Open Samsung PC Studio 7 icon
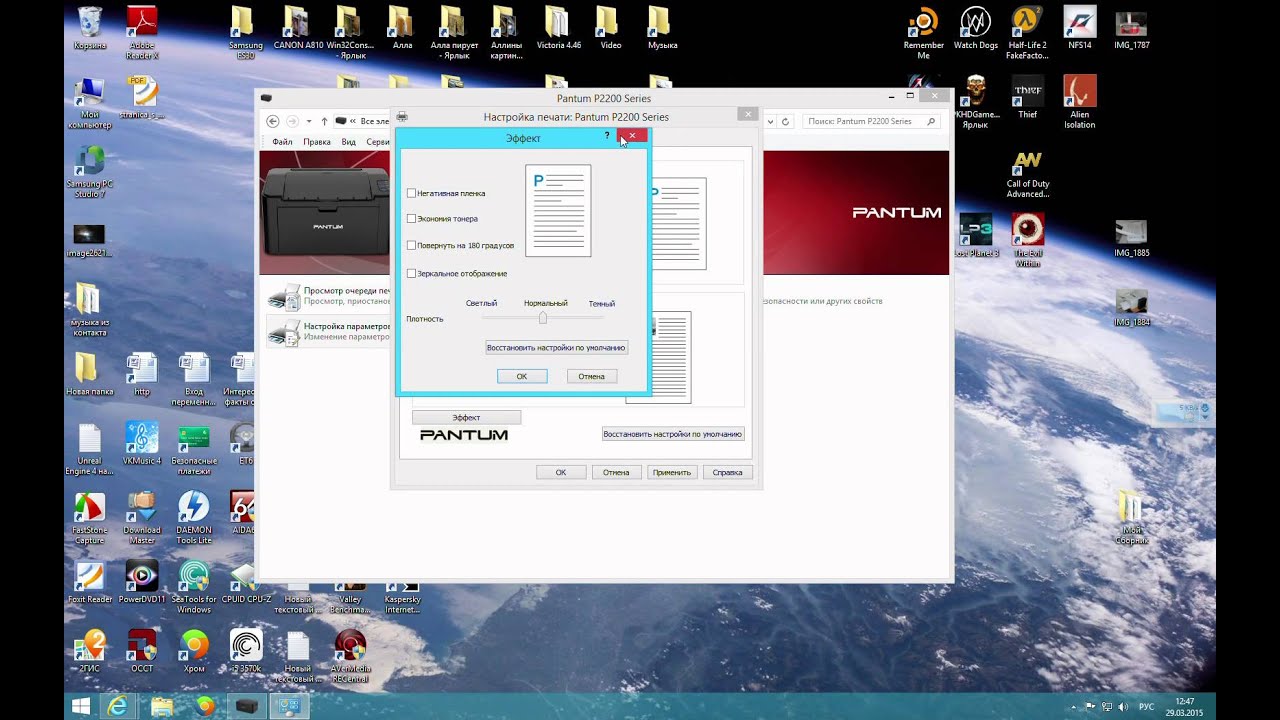Screen dimensions: 1280x720 (x=89, y=171)
